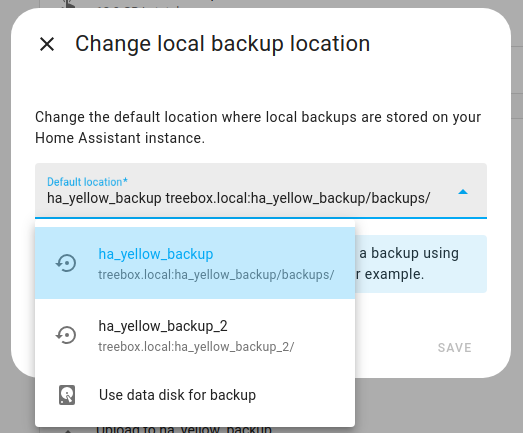Click the blue info box about backups
The height and width of the screenshot is (433, 523).
click(x=420, y=264)
